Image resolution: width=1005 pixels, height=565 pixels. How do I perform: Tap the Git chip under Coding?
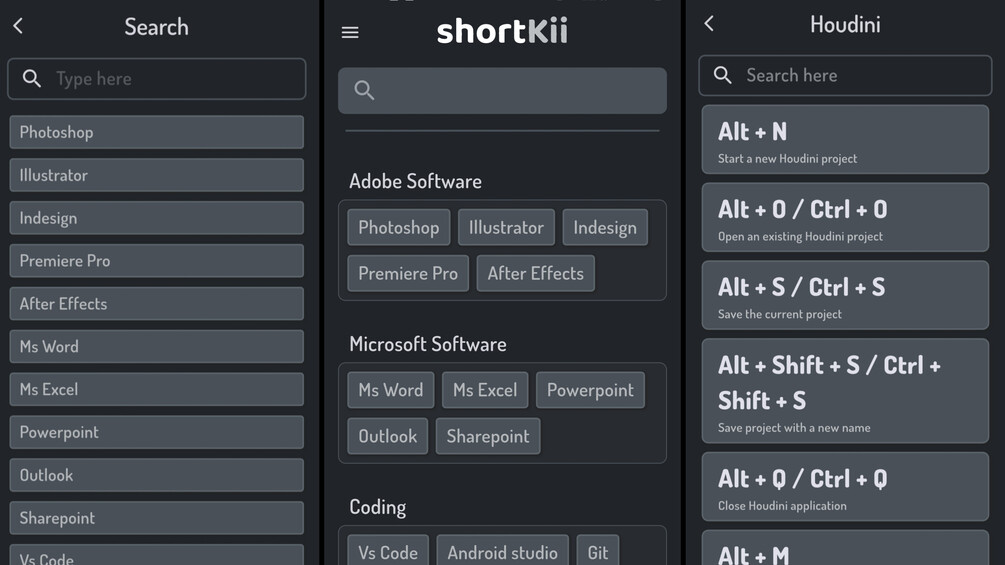point(598,552)
